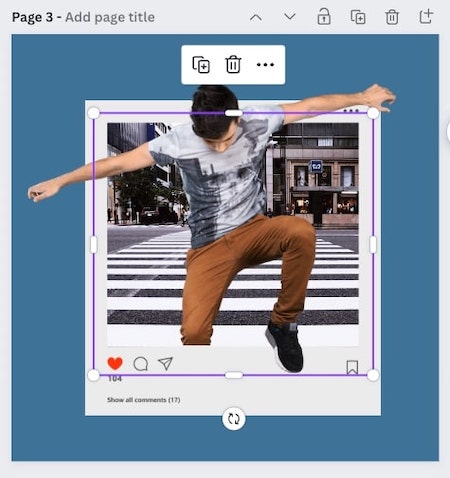Click Show all comments (17) text
450x478 pixels.
coord(144,400)
